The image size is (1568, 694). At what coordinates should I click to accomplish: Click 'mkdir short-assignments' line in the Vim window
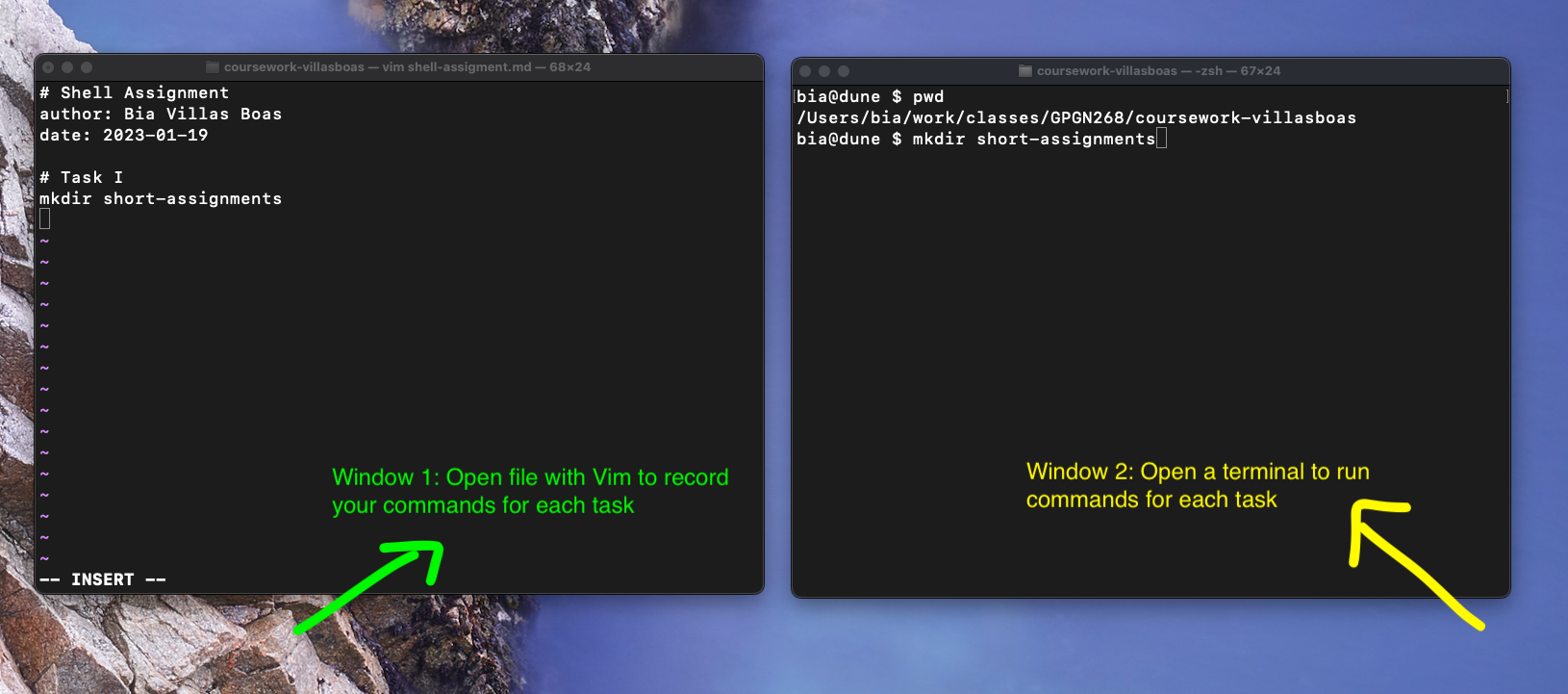pos(161,198)
